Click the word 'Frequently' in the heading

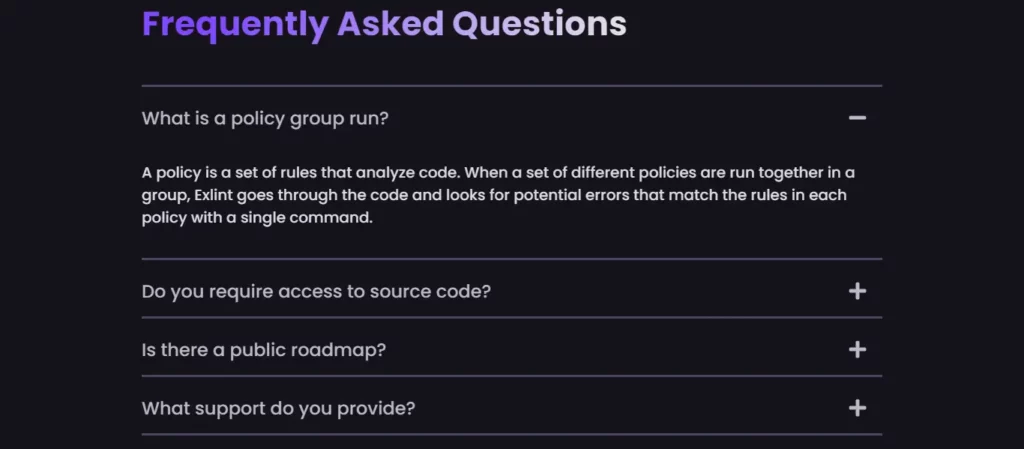pos(235,24)
